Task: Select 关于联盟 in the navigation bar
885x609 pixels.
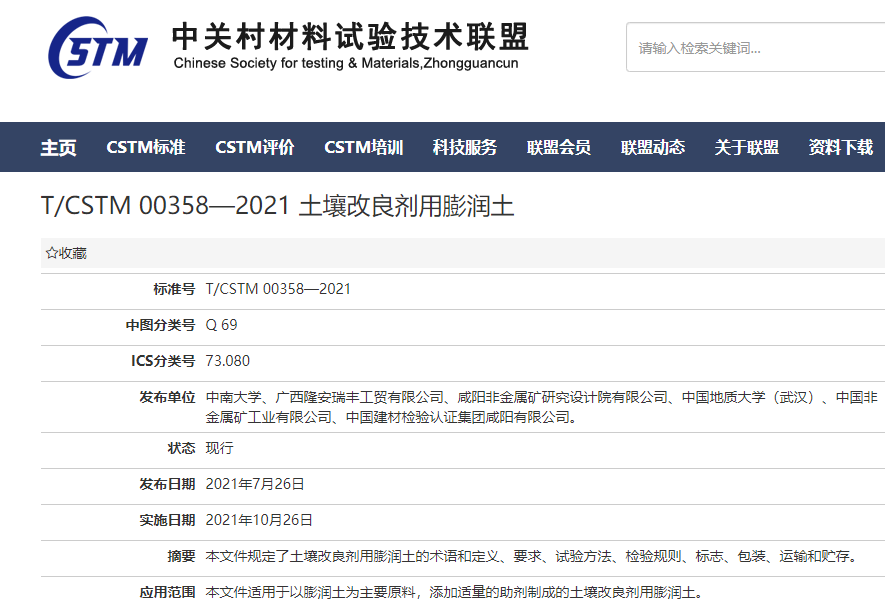Action: (747, 147)
